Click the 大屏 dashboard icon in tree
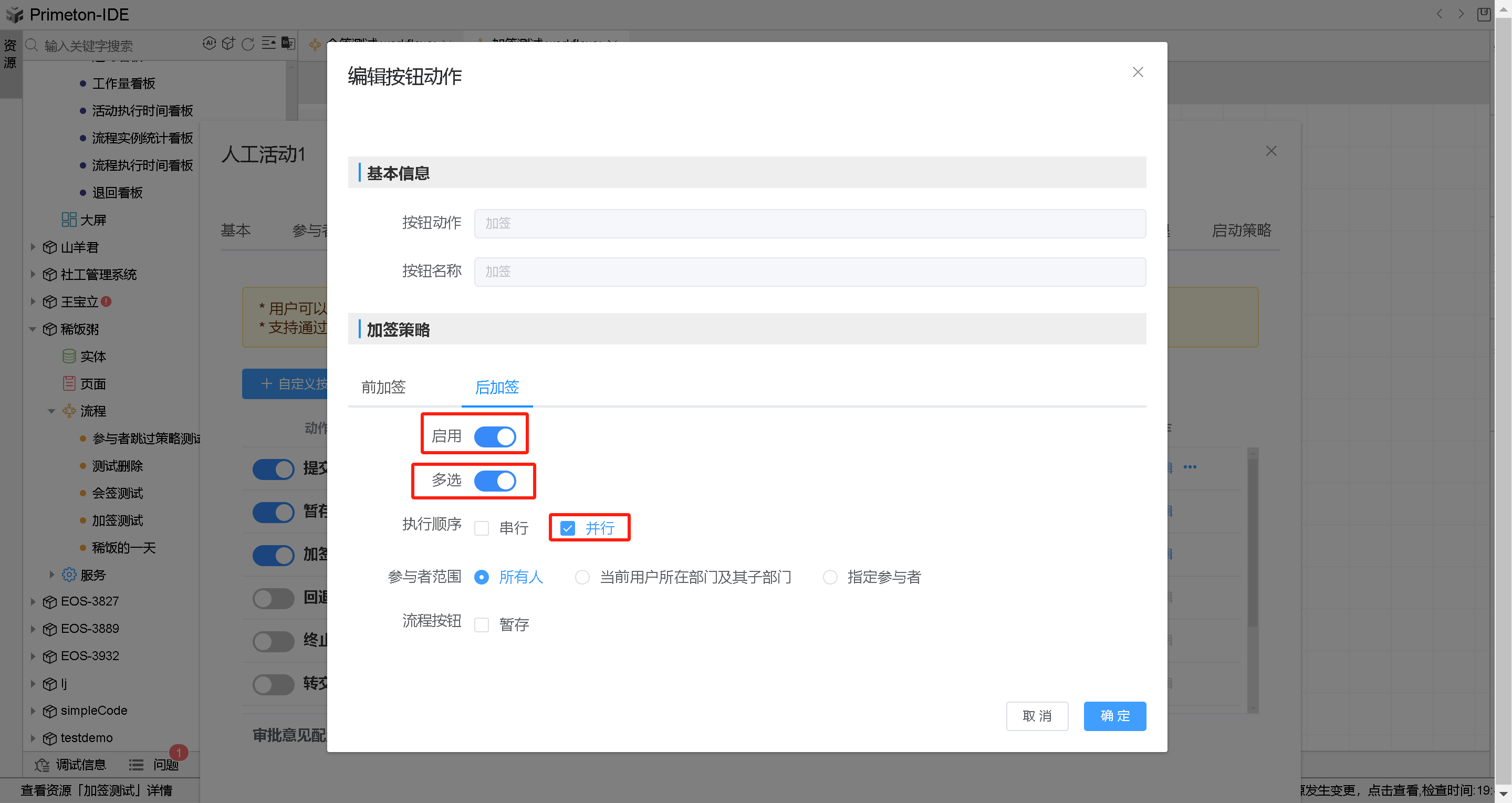This screenshot has height=803, width=1512. [69, 220]
